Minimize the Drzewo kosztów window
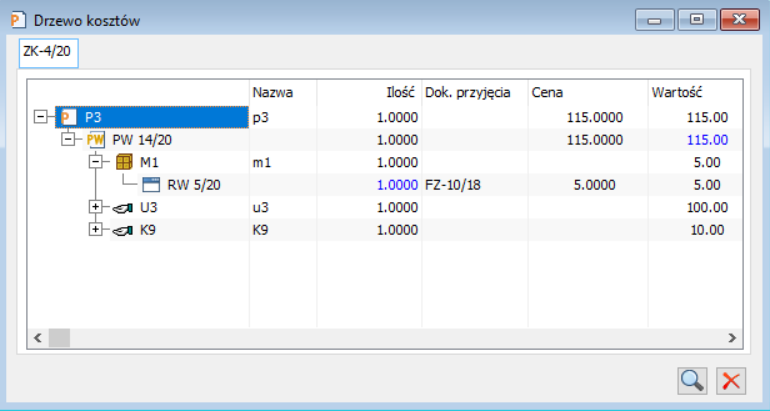The width and height of the screenshot is (770, 411). point(655,20)
